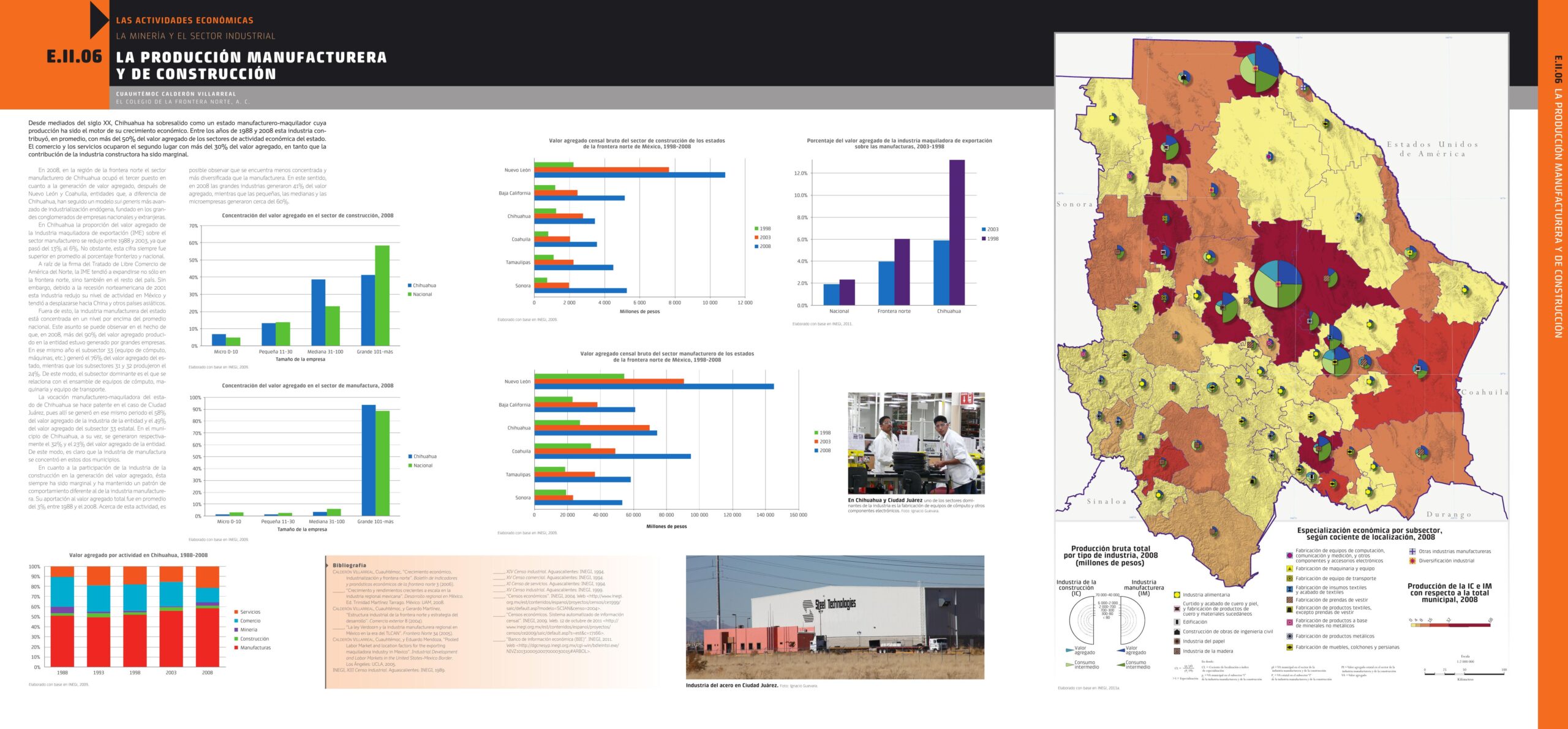Click the Servicios legend swatch in Chihuahua chart
The width and height of the screenshot is (1568, 729).
tap(236, 612)
